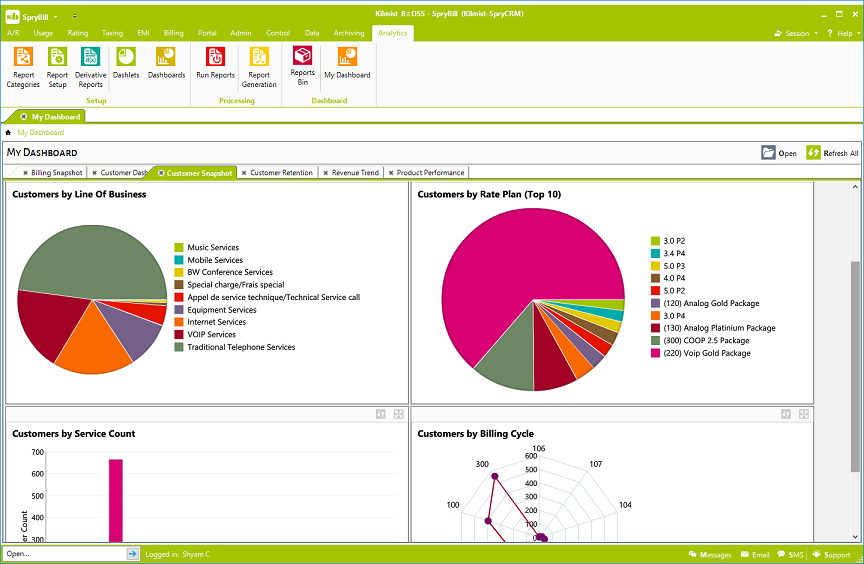The height and width of the screenshot is (564, 864).
Task: Click the Music Services legend color swatch
Action: [x=179, y=247]
